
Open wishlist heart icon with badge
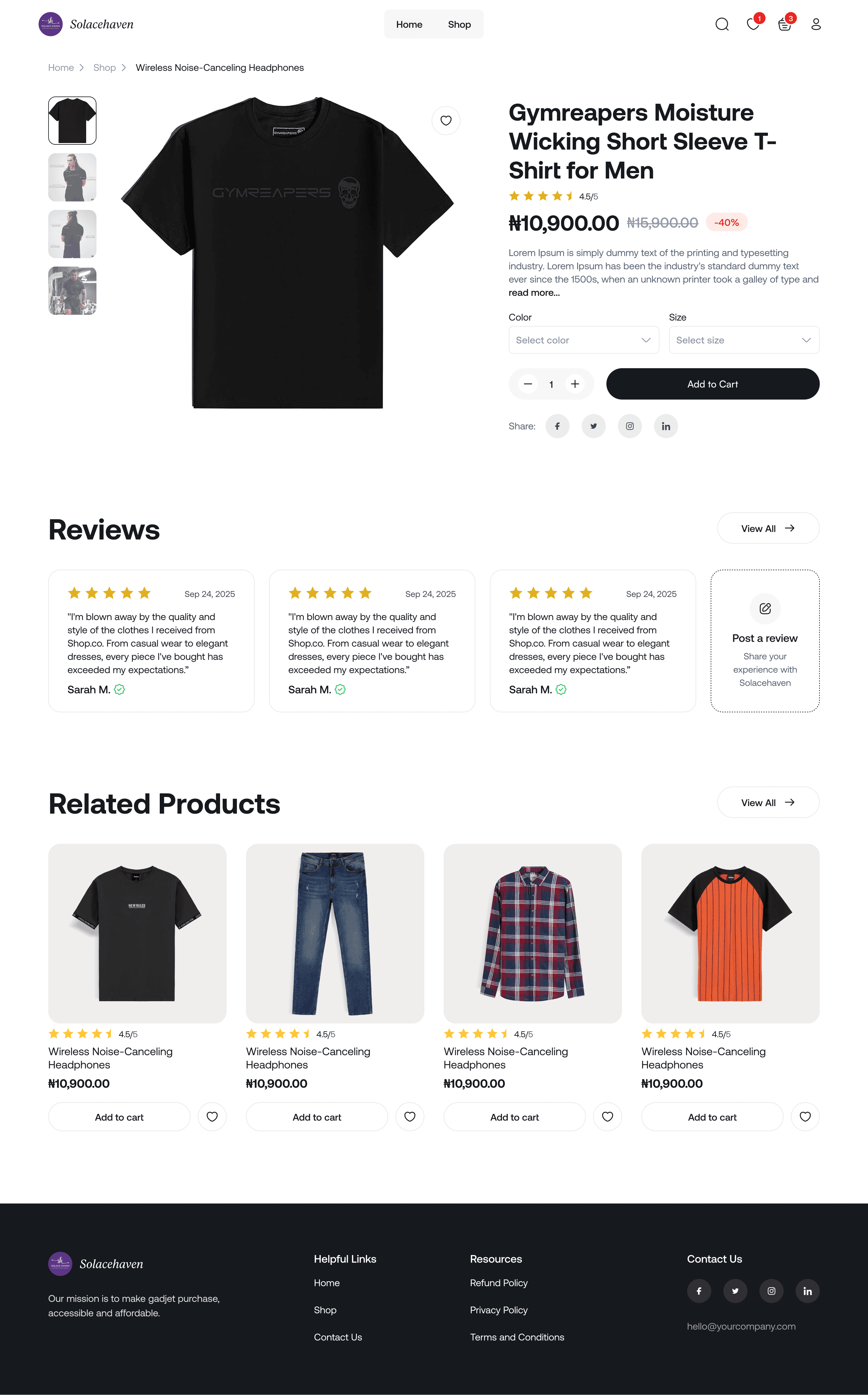pos(754,24)
